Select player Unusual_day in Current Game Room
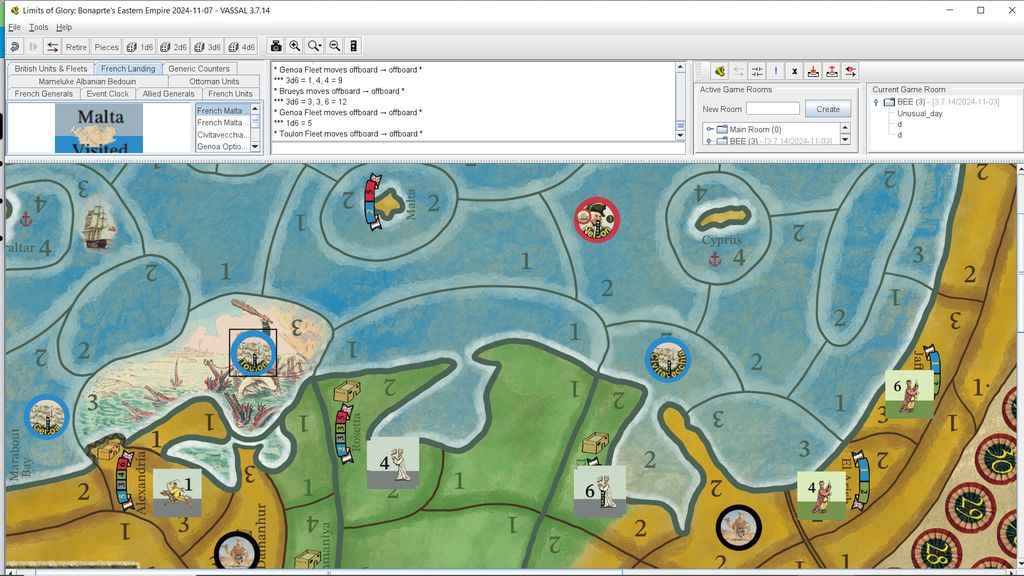This screenshot has width=1024, height=576. (x=920, y=114)
